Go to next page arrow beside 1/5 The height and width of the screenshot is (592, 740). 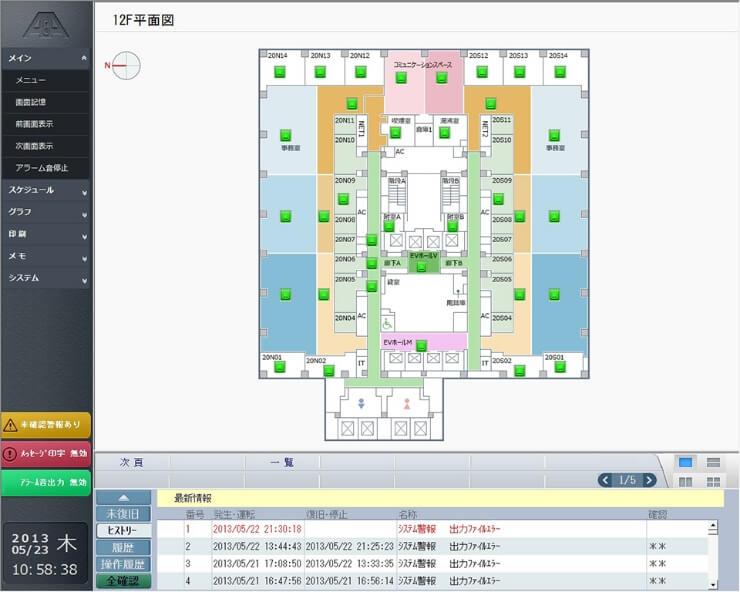649,480
